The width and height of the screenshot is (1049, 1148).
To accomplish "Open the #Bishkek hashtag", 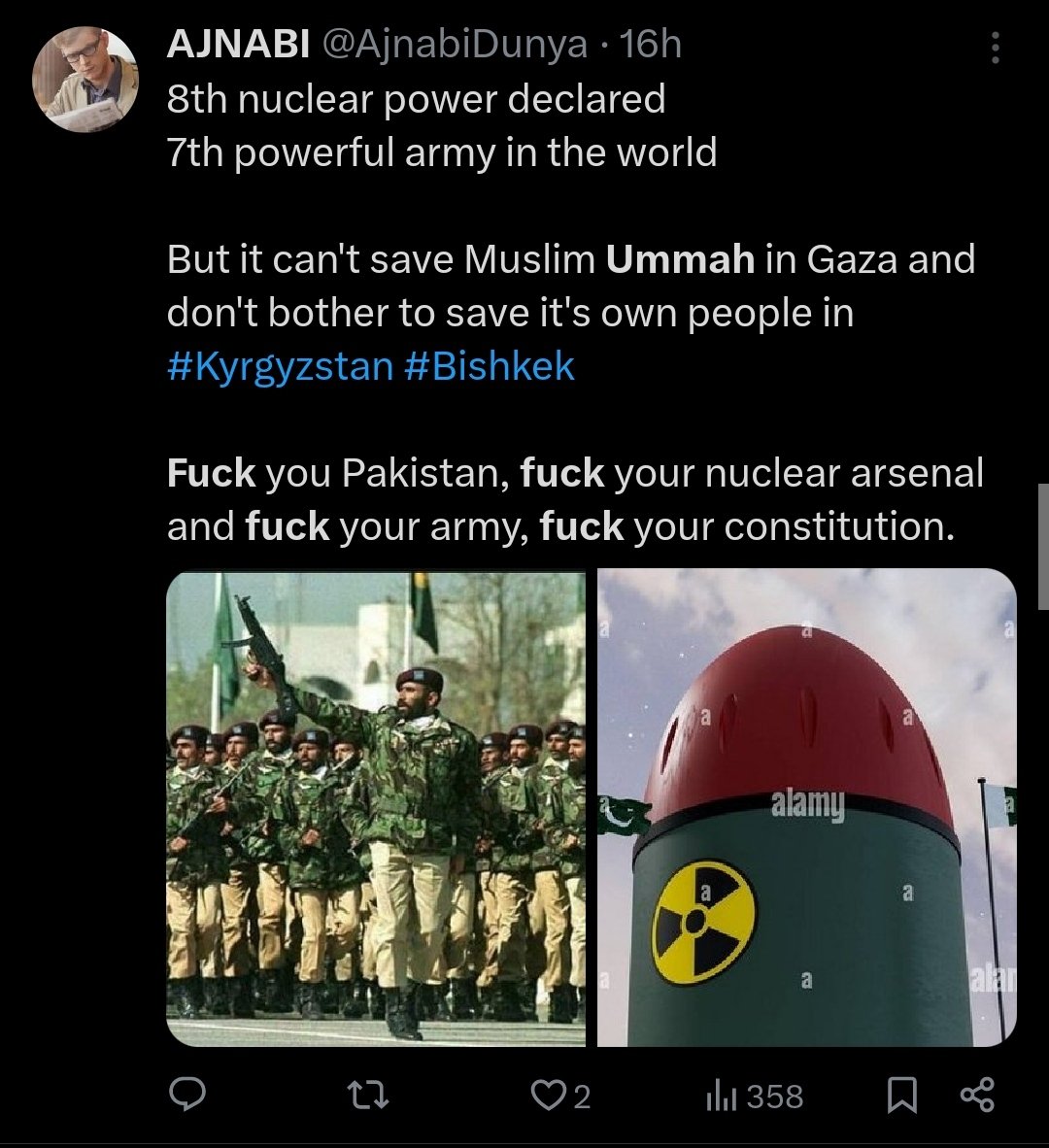I will coord(489,366).
